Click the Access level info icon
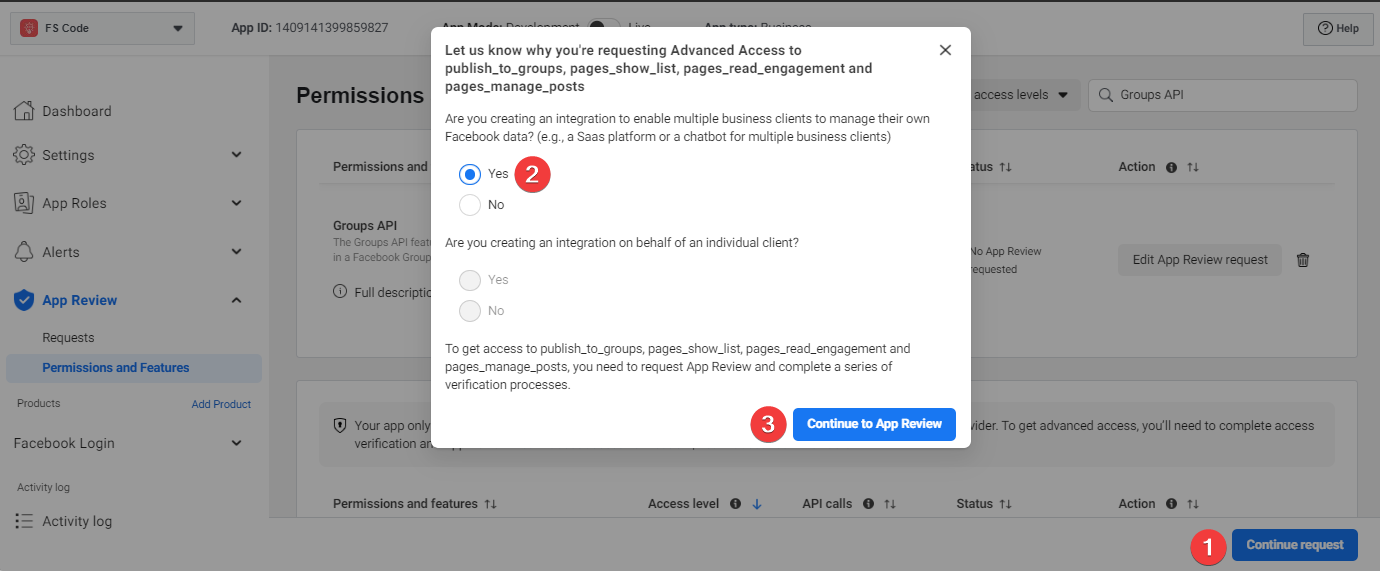Viewport: 1380px width, 571px height. click(735, 504)
